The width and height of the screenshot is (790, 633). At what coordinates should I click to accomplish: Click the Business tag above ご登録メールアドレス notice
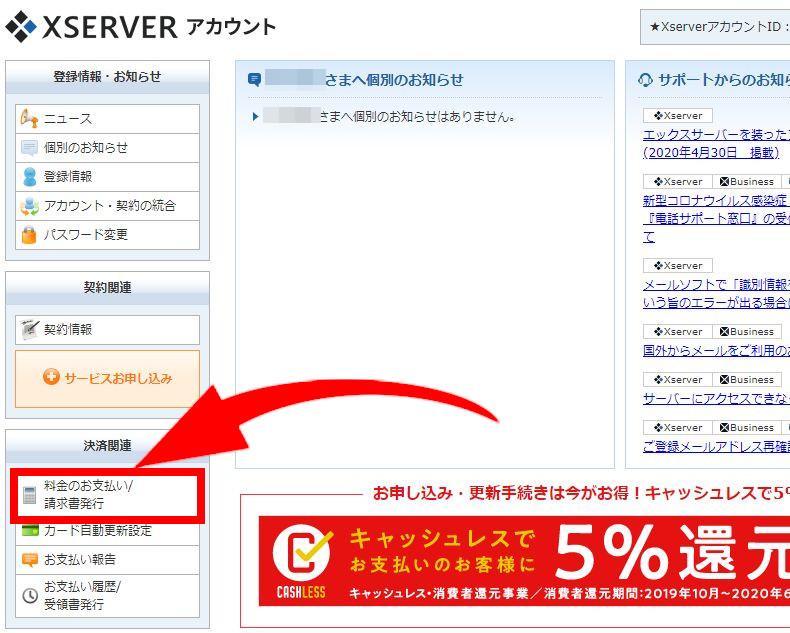click(x=747, y=427)
